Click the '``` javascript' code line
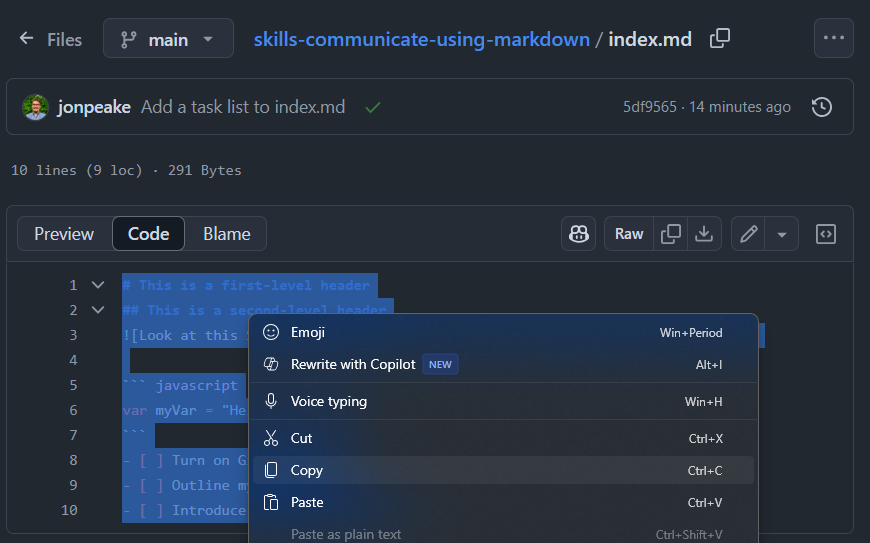The width and height of the screenshot is (870, 543). click(180, 385)
